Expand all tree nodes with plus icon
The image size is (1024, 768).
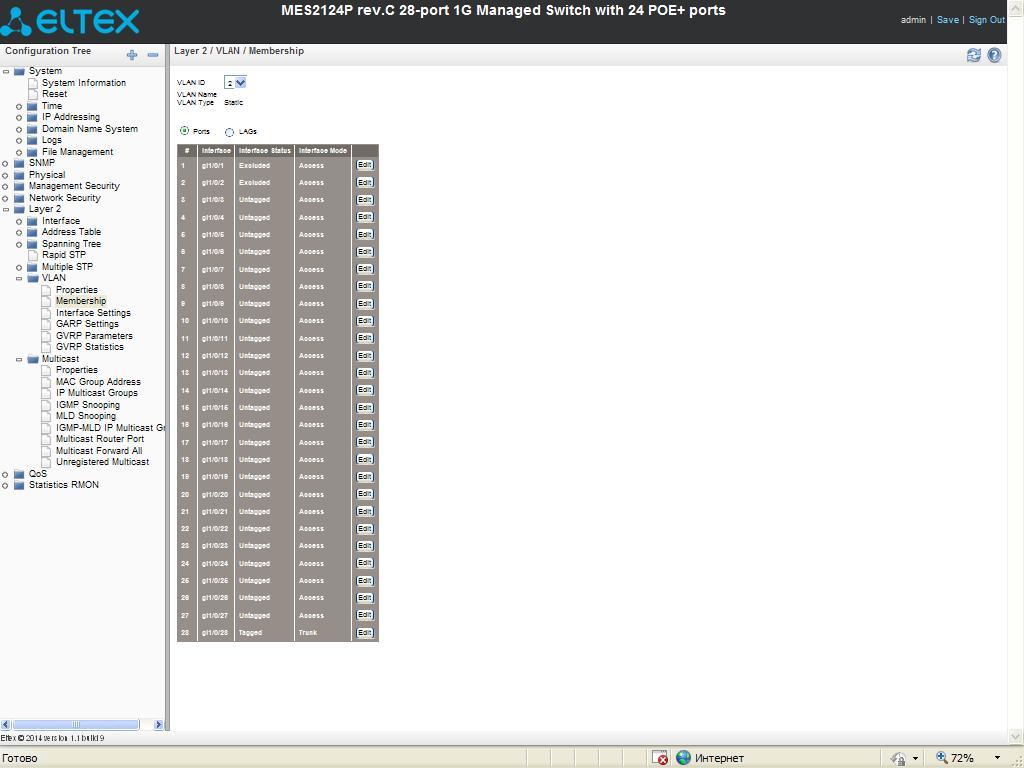pos(132,55)
